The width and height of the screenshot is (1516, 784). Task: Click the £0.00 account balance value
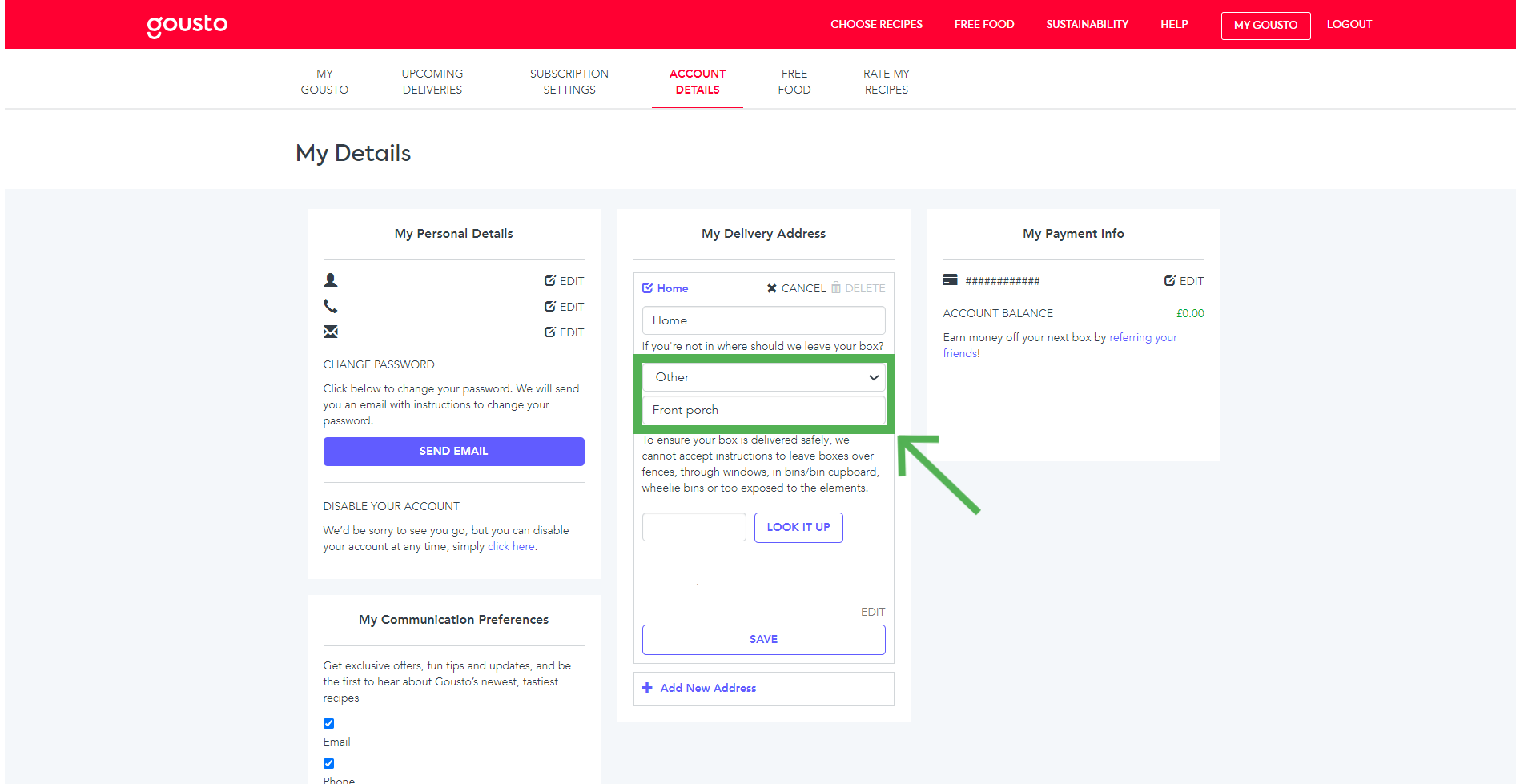point(1190,313)
